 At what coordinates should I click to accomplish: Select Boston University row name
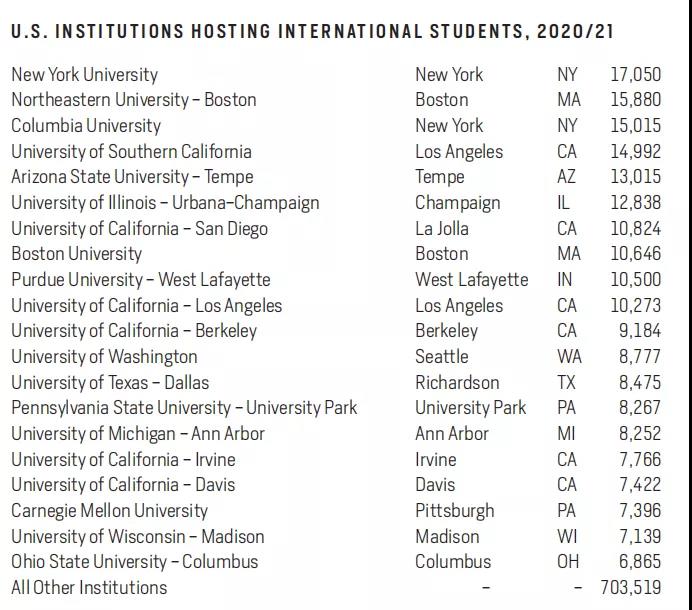[x=76, y=254]
